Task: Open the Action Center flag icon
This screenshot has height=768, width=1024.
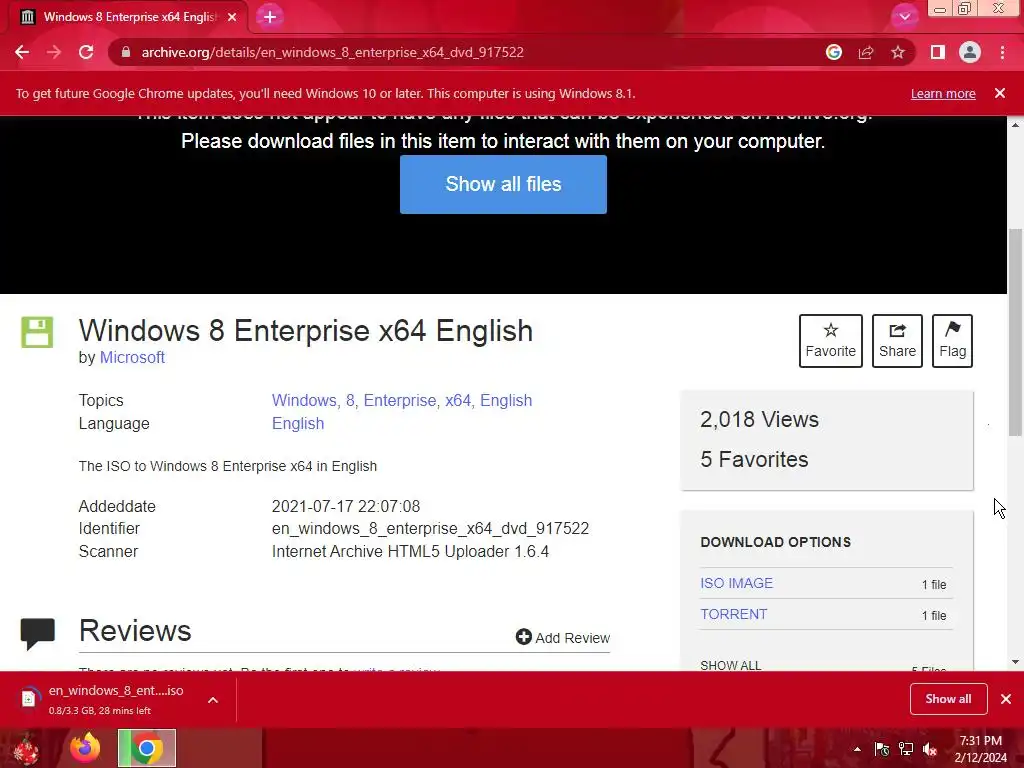Action: click(882, 749)
